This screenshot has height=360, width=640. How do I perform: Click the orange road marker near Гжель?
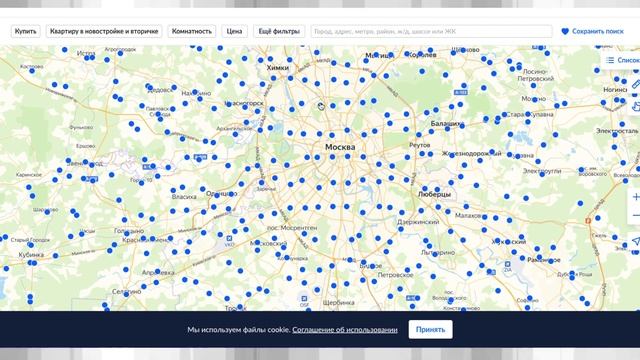pos(588,221)
